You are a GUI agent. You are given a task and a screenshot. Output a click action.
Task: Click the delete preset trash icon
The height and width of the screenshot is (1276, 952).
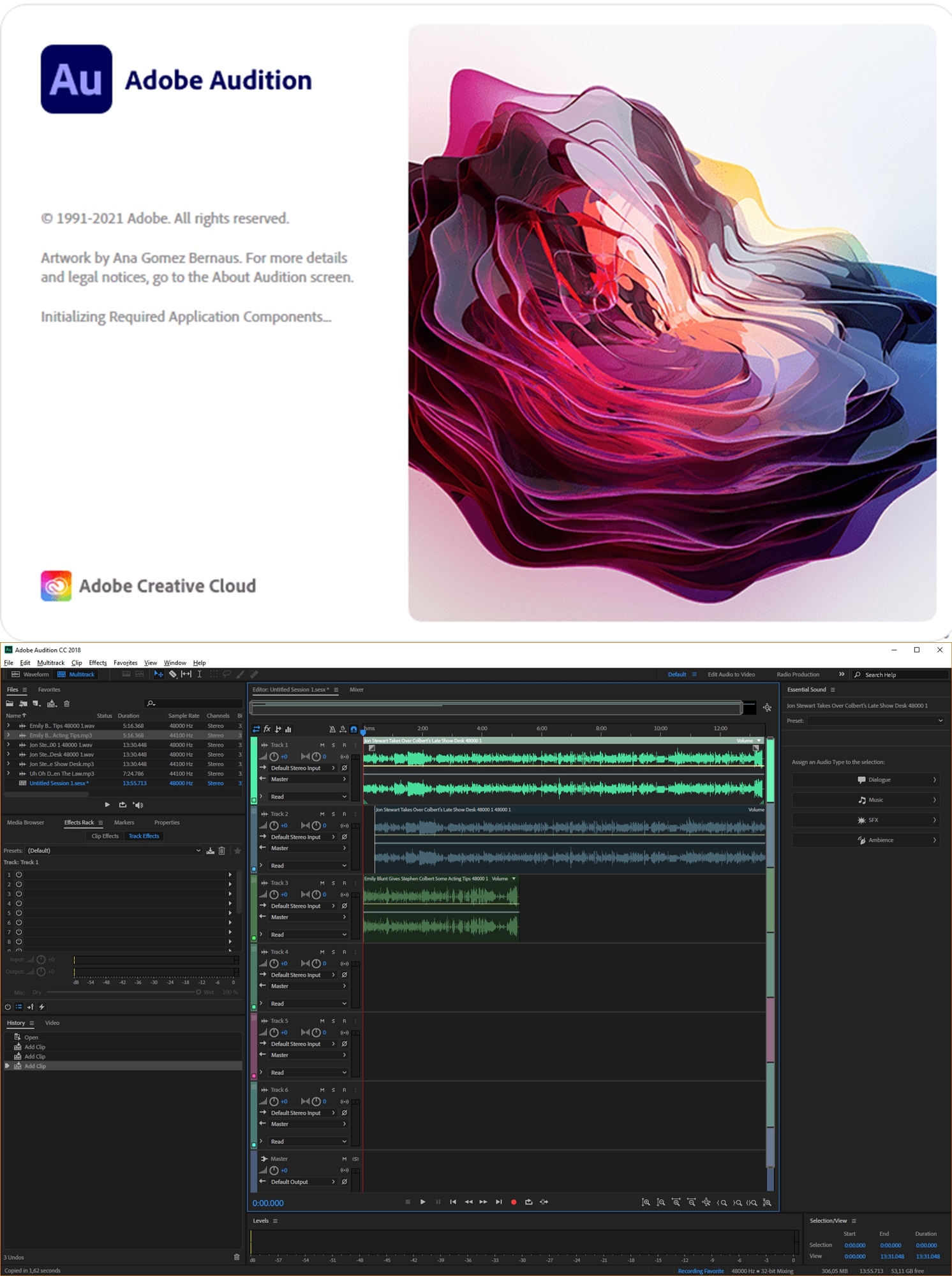click(222, 850)
